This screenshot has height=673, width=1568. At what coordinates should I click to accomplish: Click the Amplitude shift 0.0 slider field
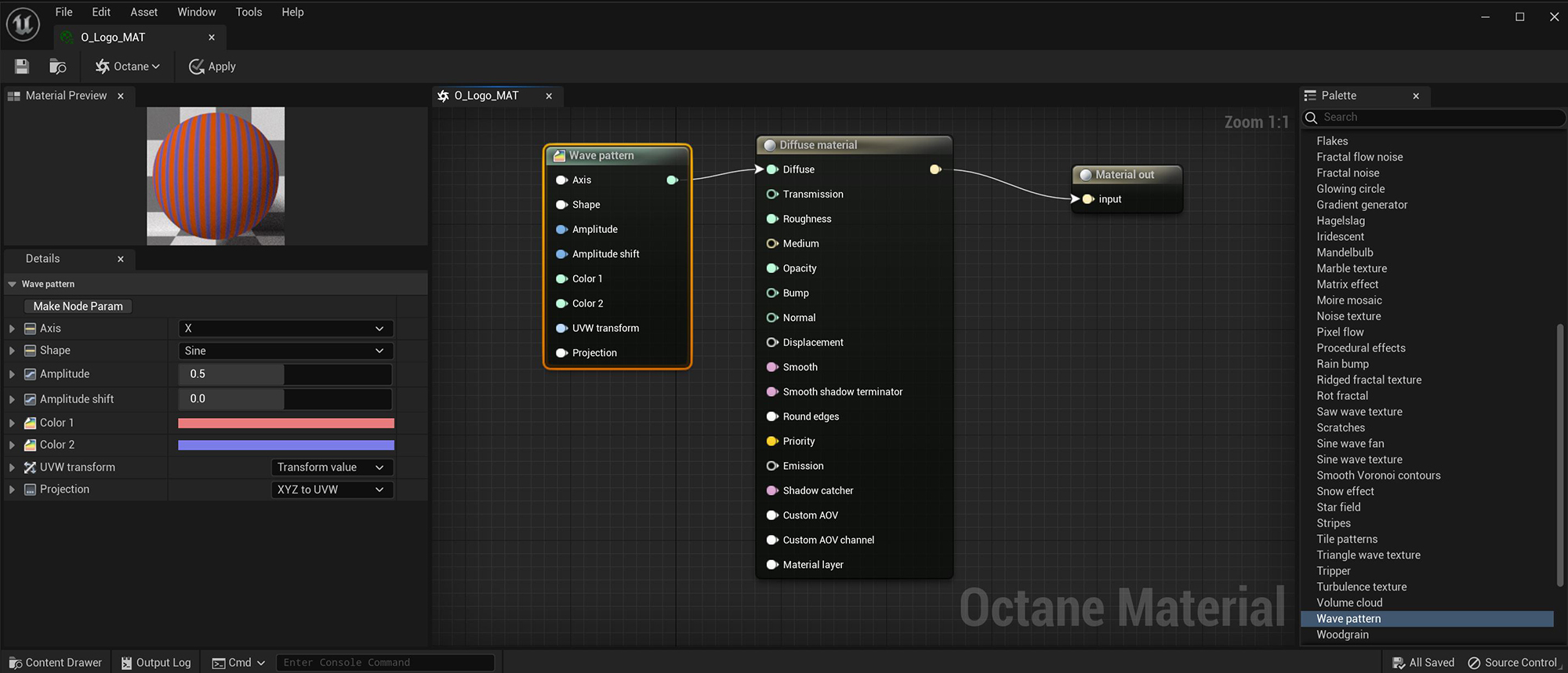tap(285, 399)
